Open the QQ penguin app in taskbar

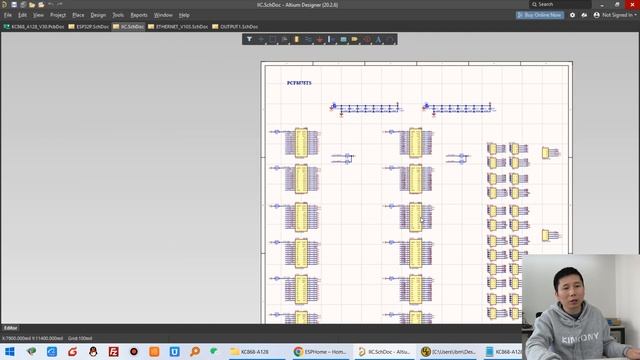93,351
